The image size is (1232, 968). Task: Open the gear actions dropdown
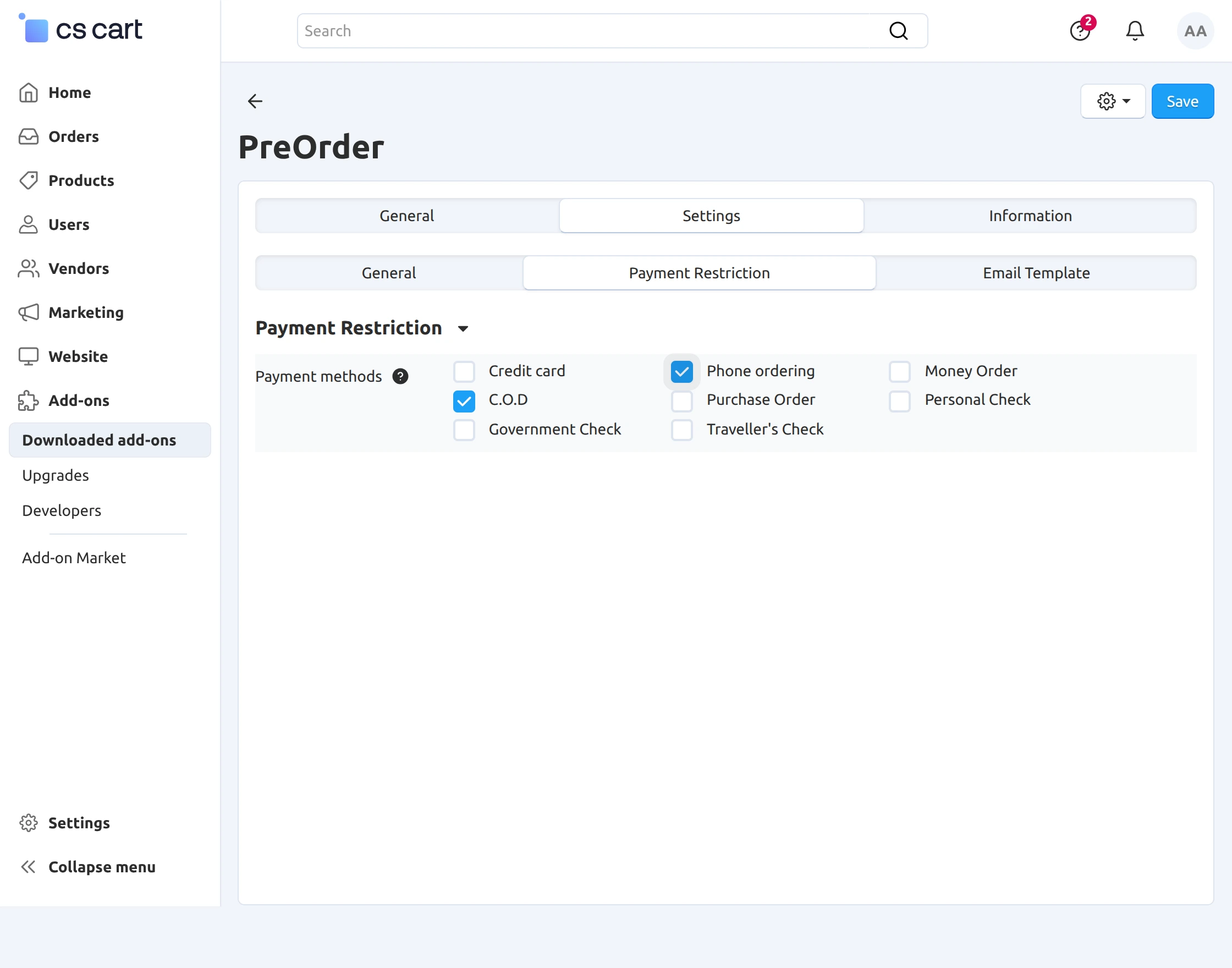coord(1113,101)
